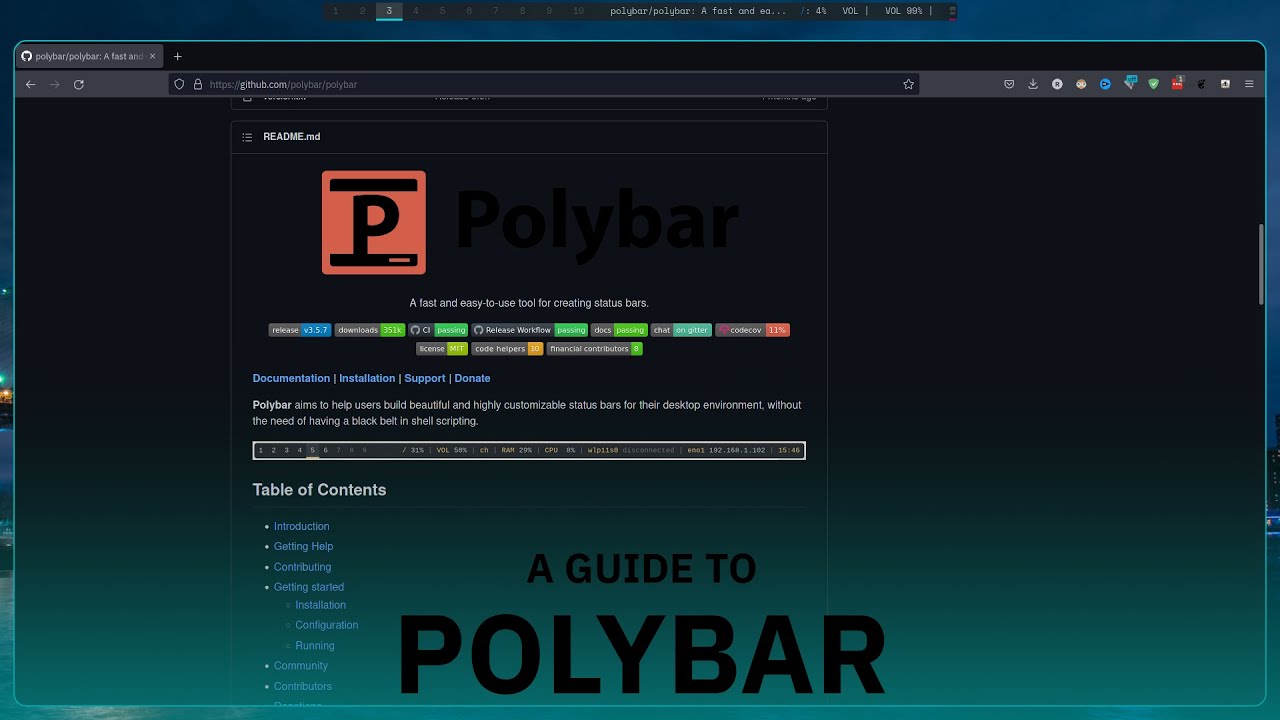Click the polybar sample bar screenshot

[x=529, y=450]
